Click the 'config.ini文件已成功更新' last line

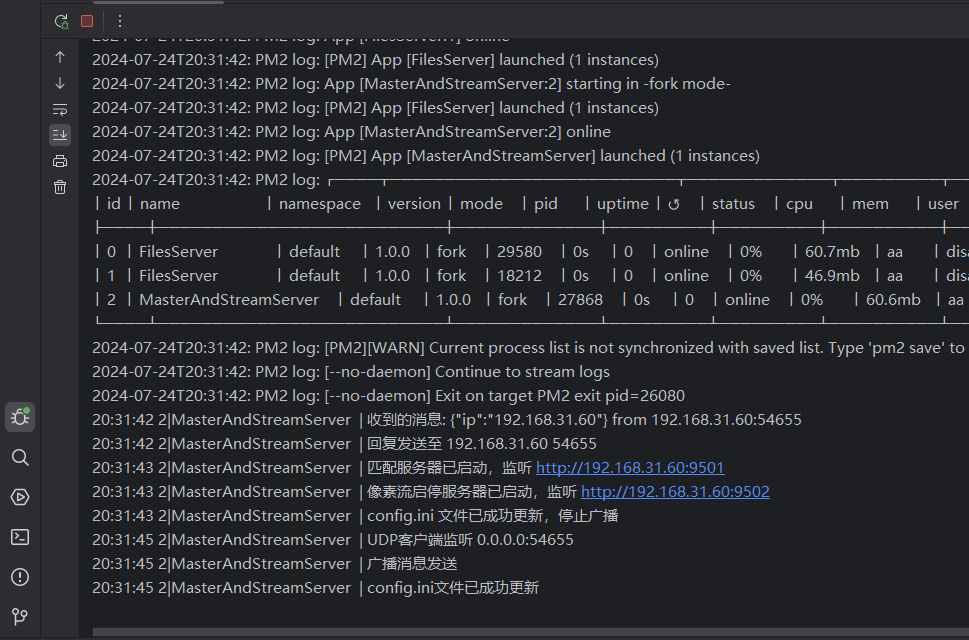[x=315, y=587]
